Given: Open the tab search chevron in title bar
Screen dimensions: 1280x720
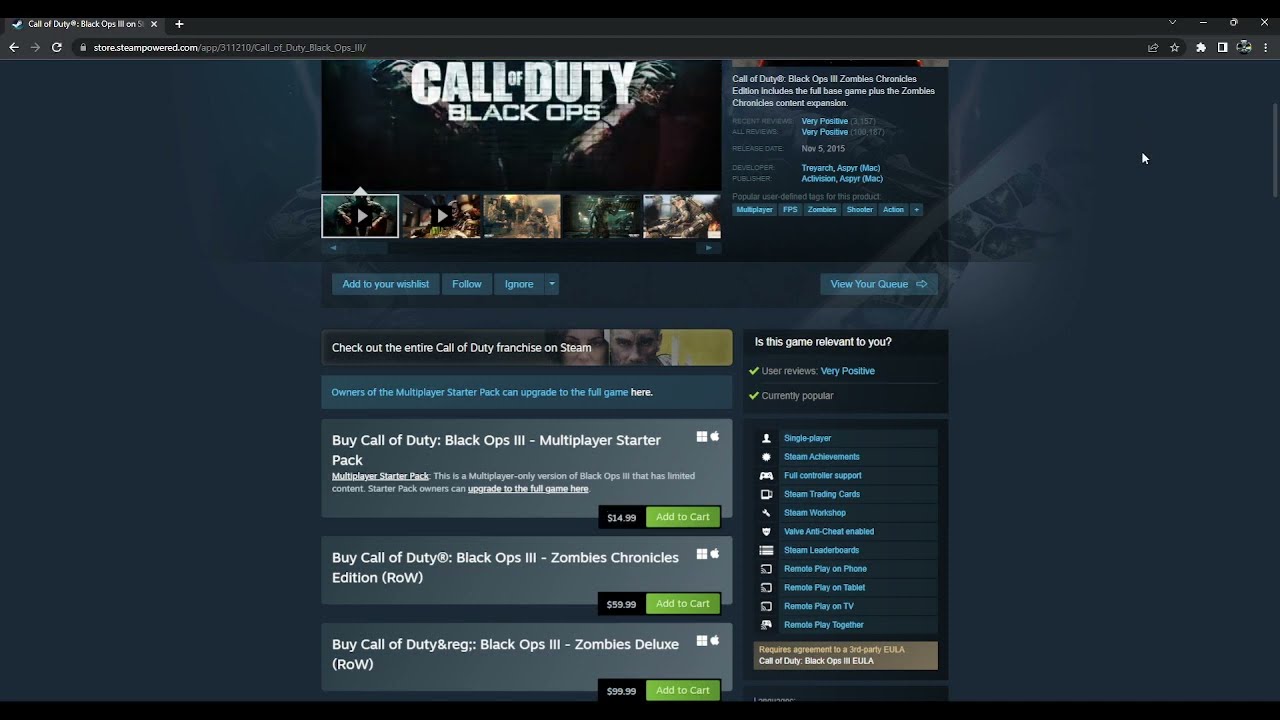Looking at the screenshot, I should 1173,22.
